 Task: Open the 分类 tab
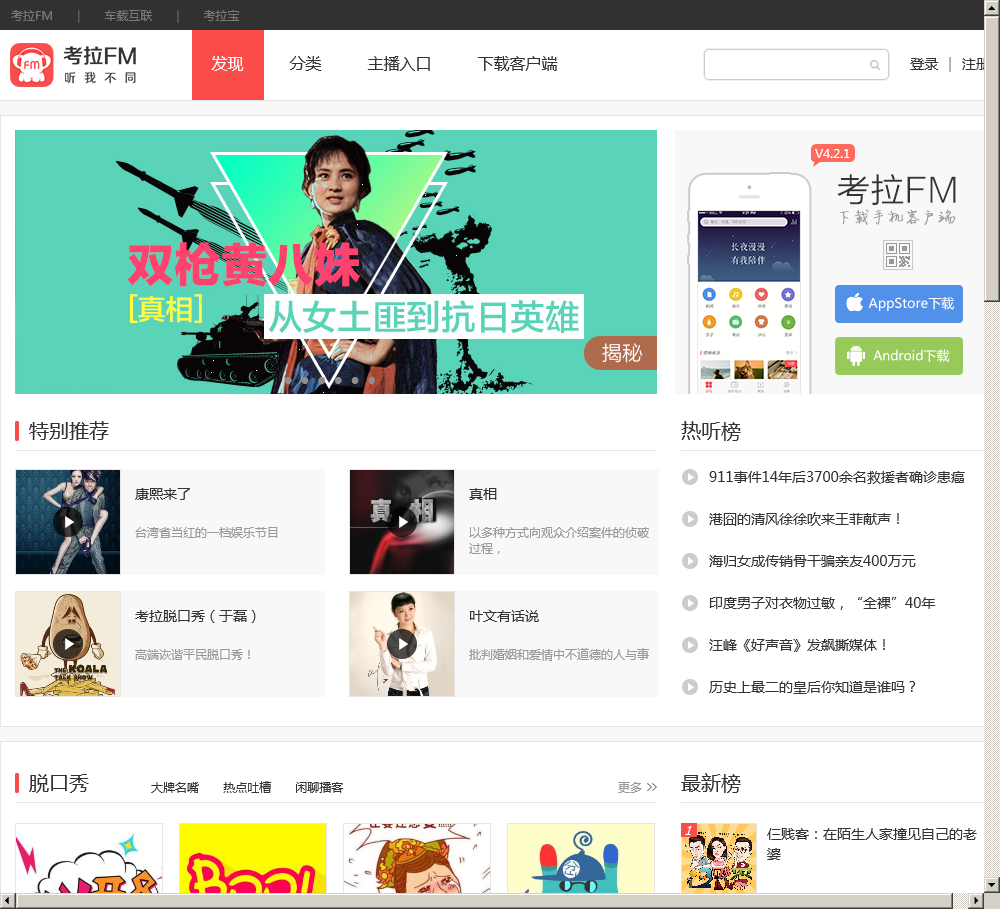point(305,64)
